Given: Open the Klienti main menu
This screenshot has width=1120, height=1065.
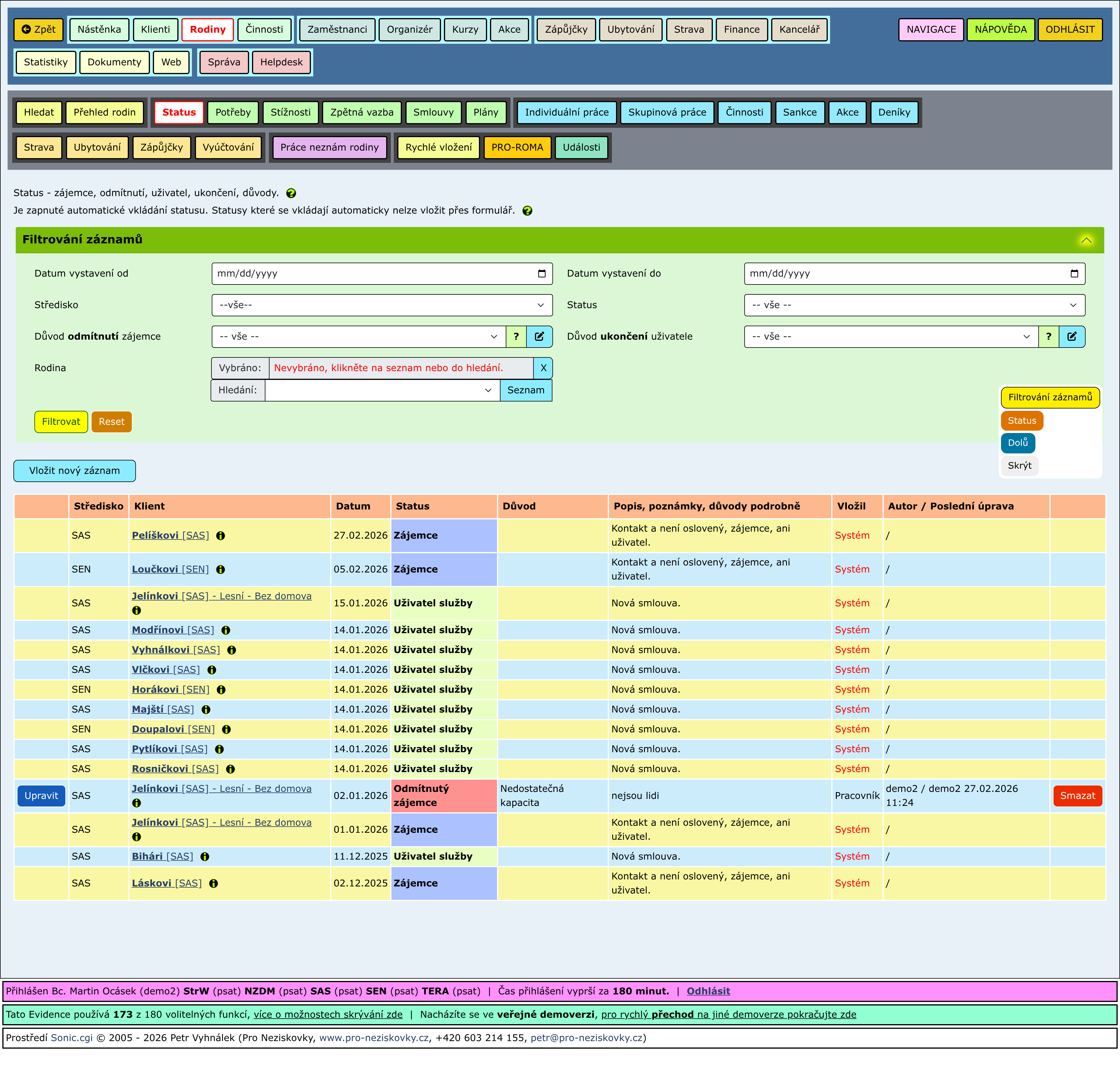Looking at the screenshot, I should click(x=155, y=29).
